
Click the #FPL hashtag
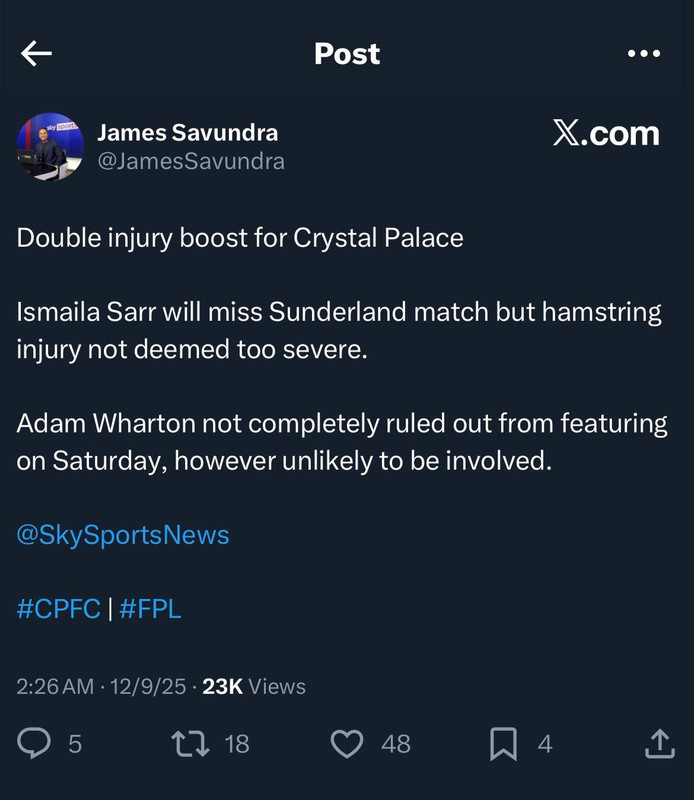[x=151, y=609]
